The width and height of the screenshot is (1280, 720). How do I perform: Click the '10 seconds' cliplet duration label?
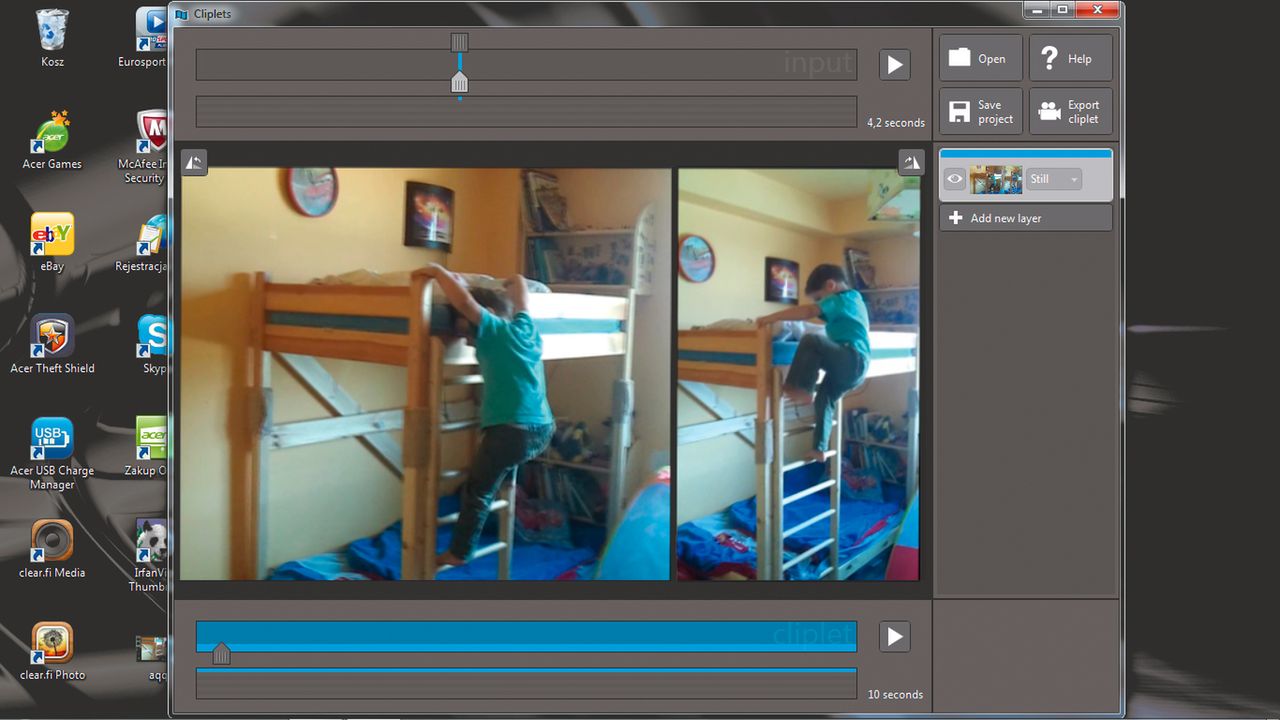click(895, 694)
